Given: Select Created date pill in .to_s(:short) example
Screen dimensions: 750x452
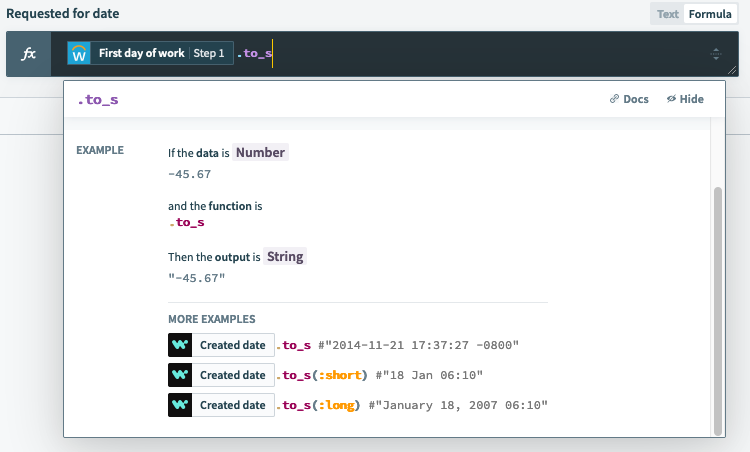Looking at the screenshot, I should pos(221,375).
